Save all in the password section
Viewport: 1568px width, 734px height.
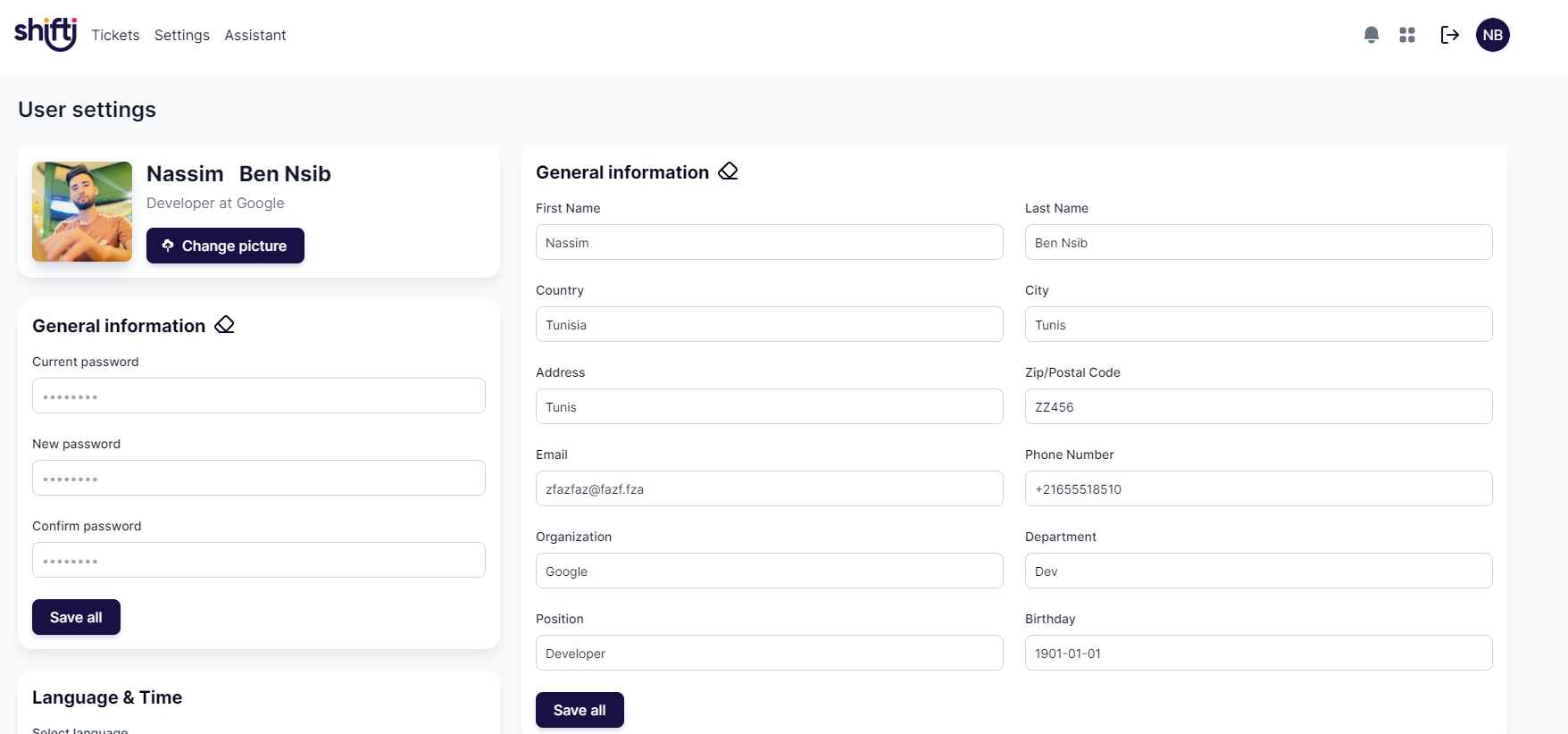point(76,617)
